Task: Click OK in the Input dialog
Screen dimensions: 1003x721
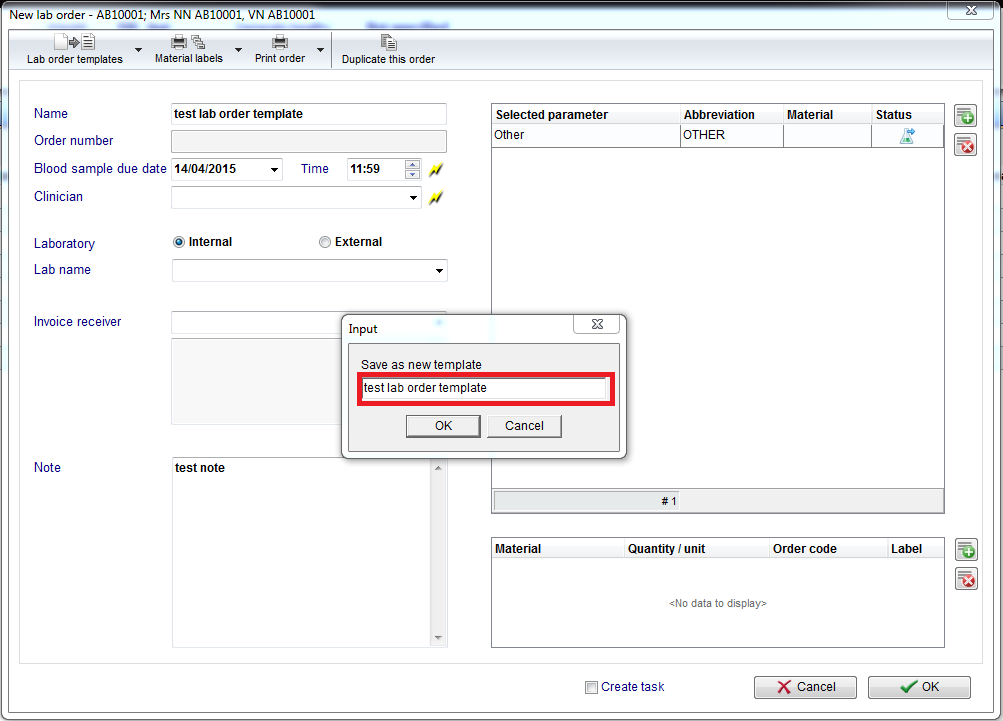Action: coord(443,426)
